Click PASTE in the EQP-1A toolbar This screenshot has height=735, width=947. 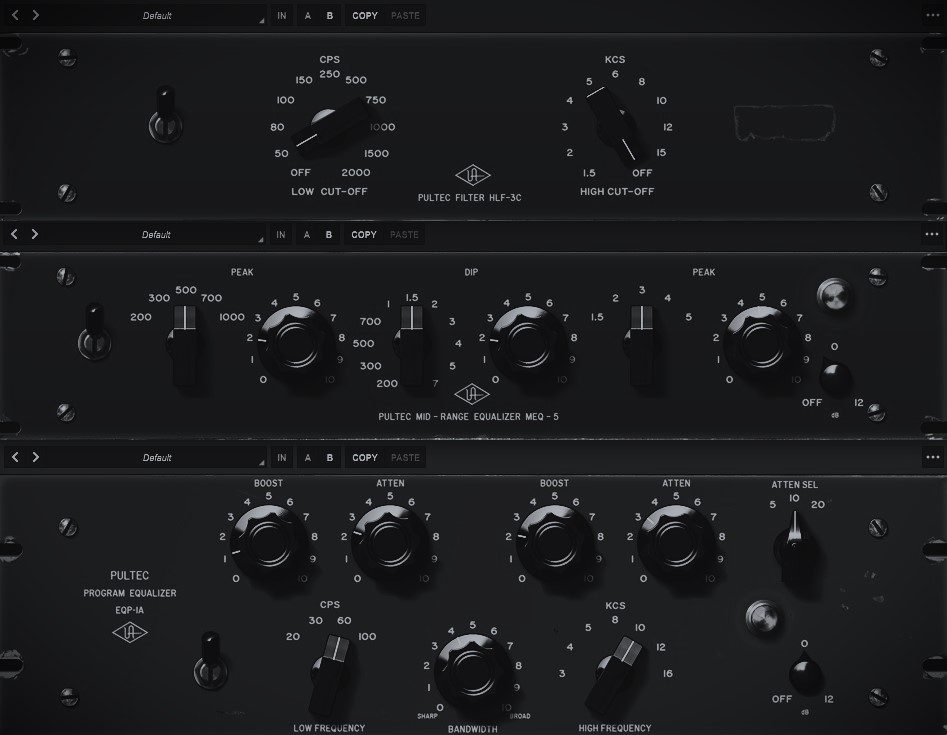(405, 457)
